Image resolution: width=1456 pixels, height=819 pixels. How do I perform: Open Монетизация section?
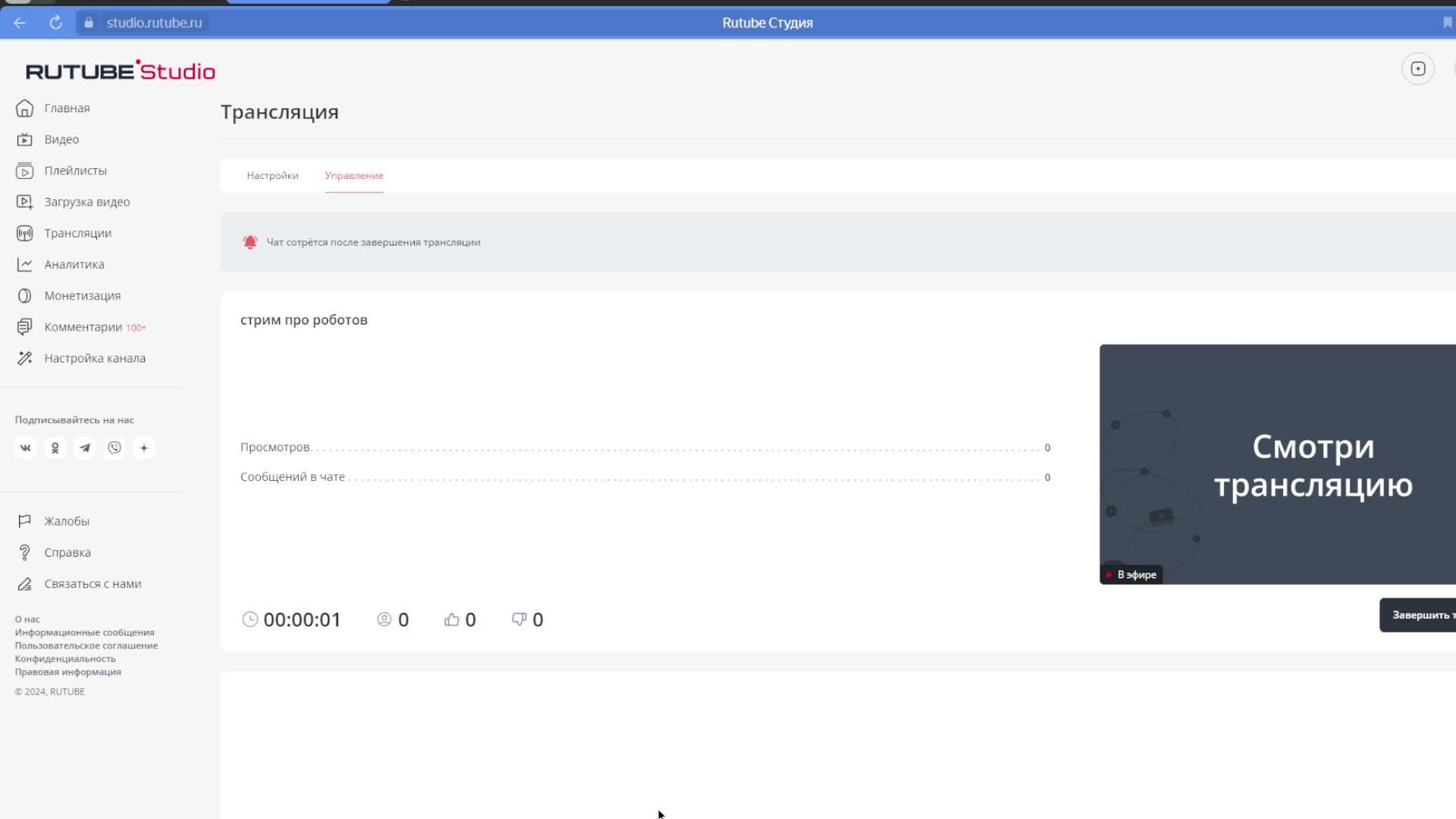click(x=83, y=296)
